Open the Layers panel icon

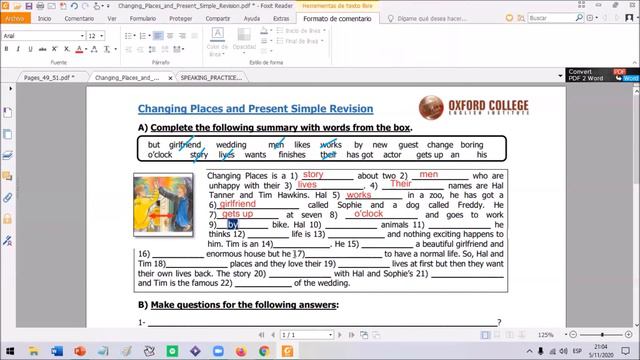[8, 156]
